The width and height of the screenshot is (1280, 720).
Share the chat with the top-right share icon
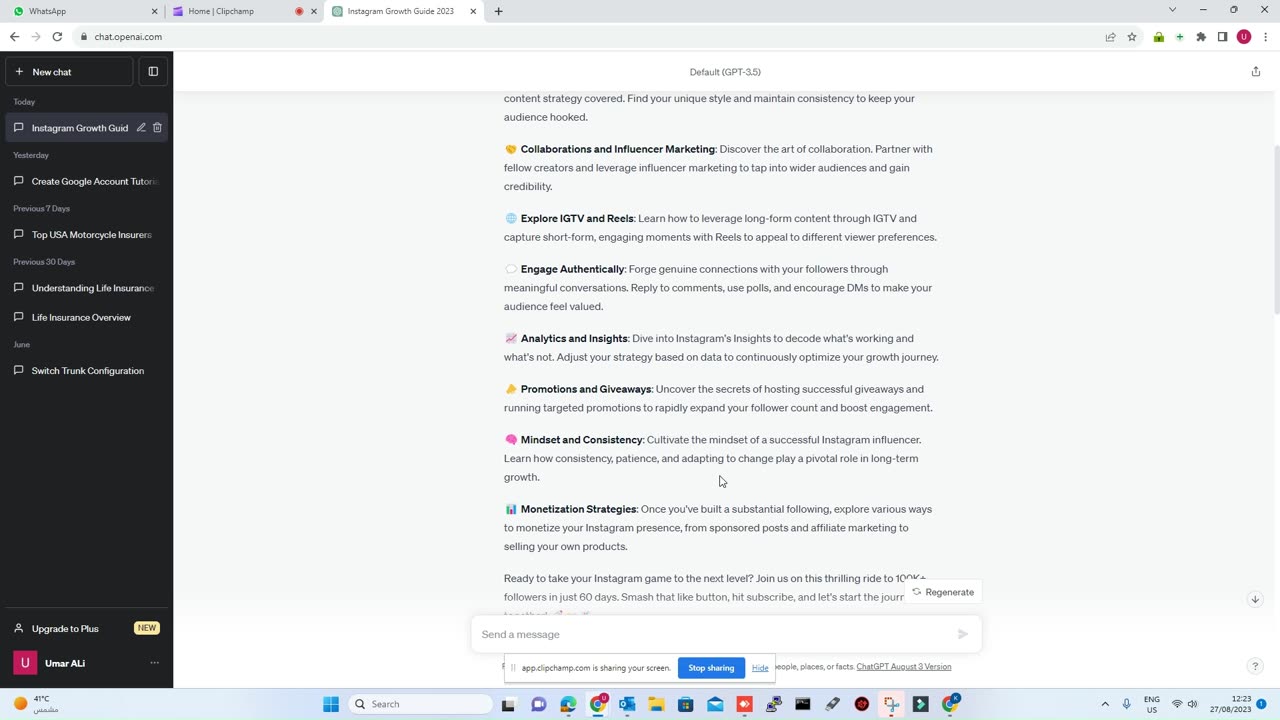click(x=1256, y=72)
